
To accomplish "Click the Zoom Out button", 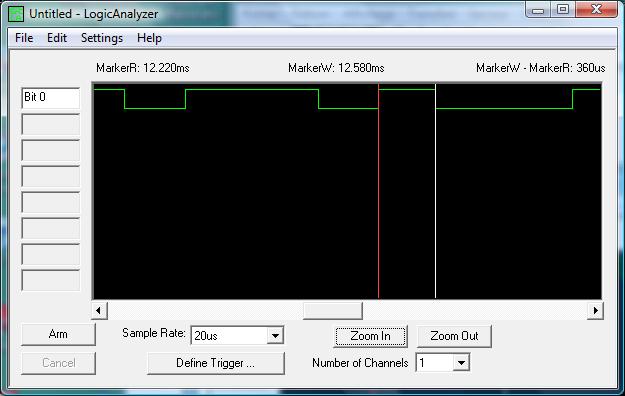I will tap(454, 336).
